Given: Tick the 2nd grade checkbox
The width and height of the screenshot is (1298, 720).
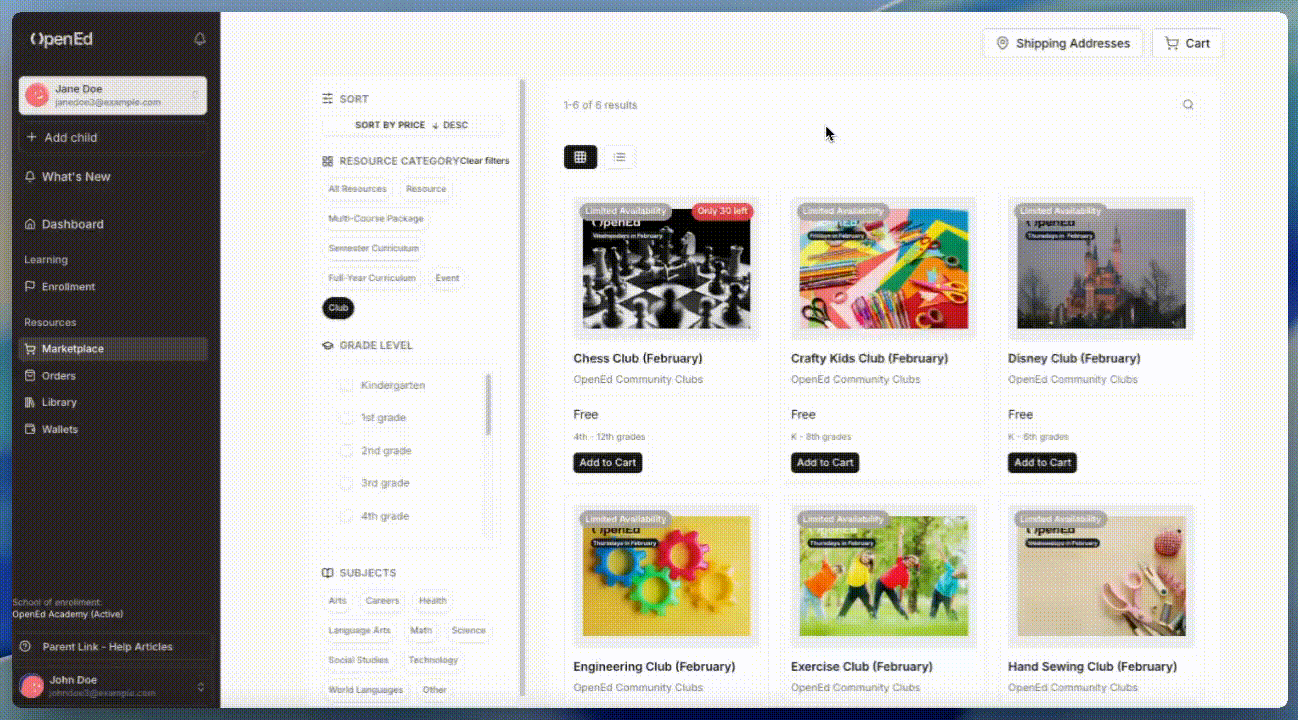Looking at the screenshot, I should tap(346, 451).
